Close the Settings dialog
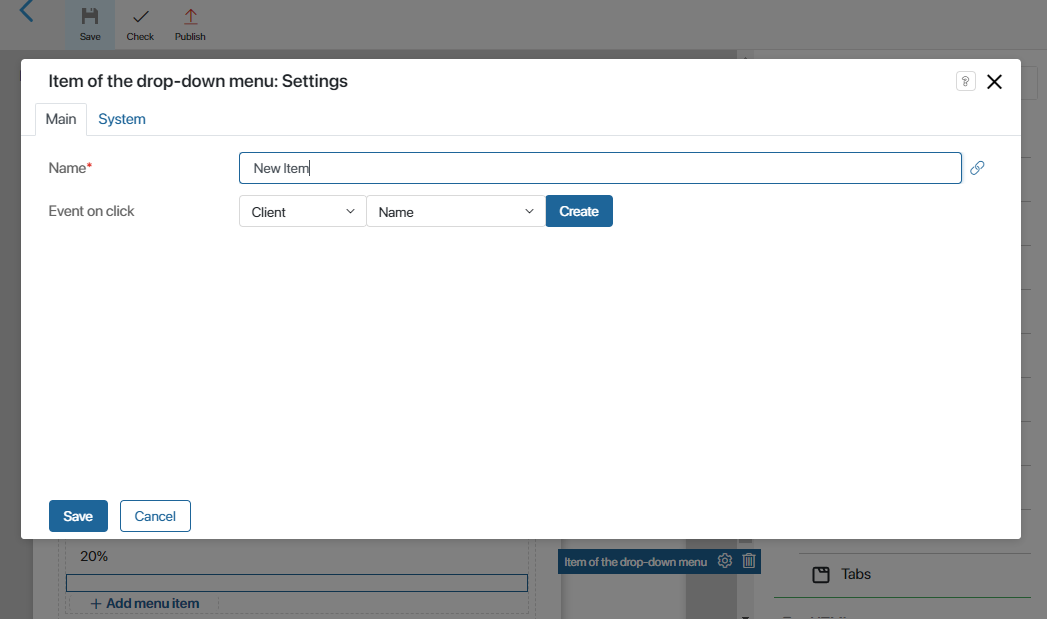 [x=994, y=81]
